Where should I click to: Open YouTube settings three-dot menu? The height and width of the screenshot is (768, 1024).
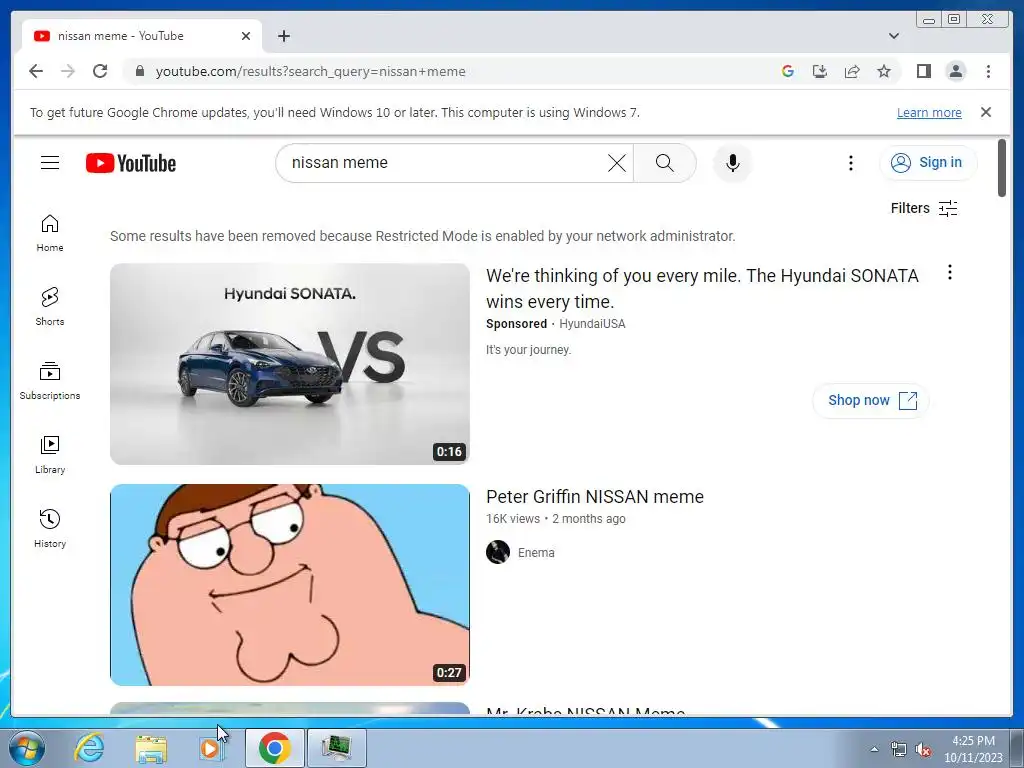(850, 163)
